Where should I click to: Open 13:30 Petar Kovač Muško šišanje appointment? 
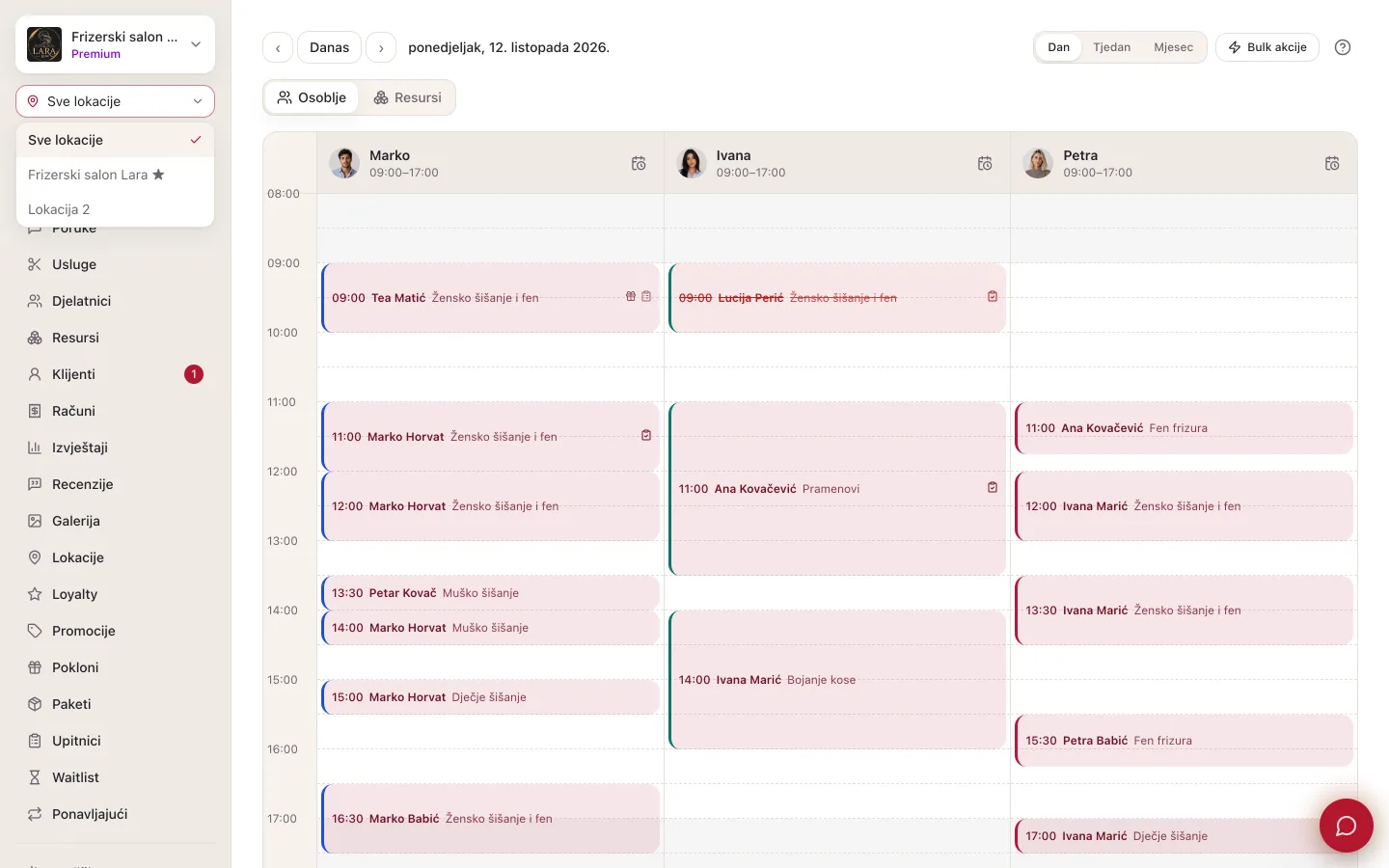click(x=490, y=593)
